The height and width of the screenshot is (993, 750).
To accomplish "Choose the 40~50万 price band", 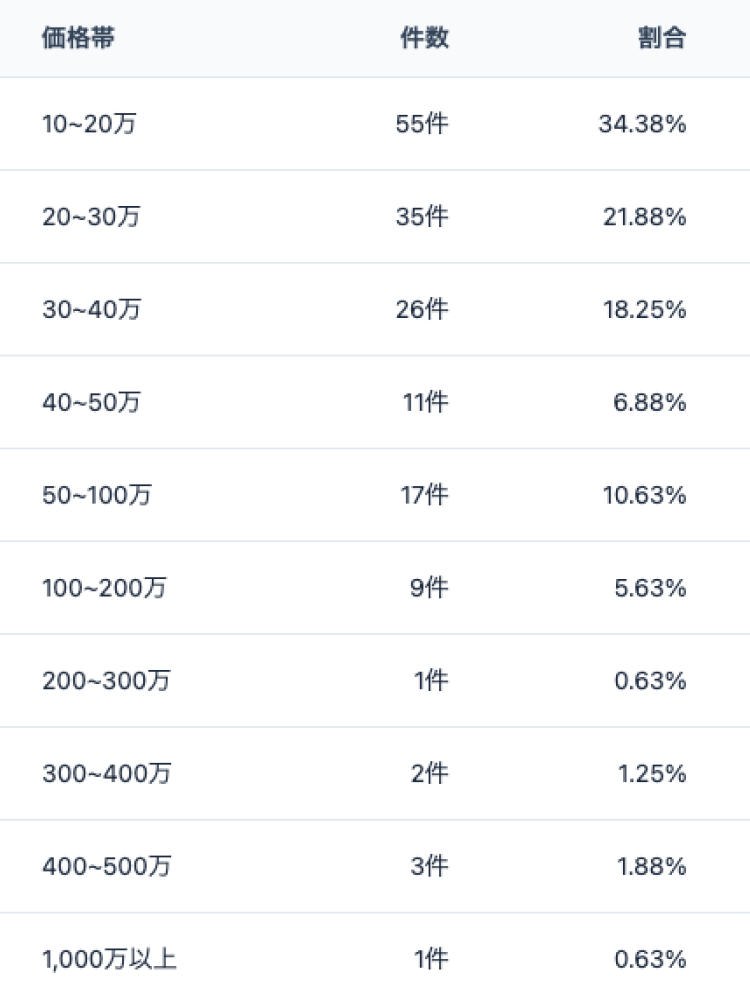I will 91,403.
